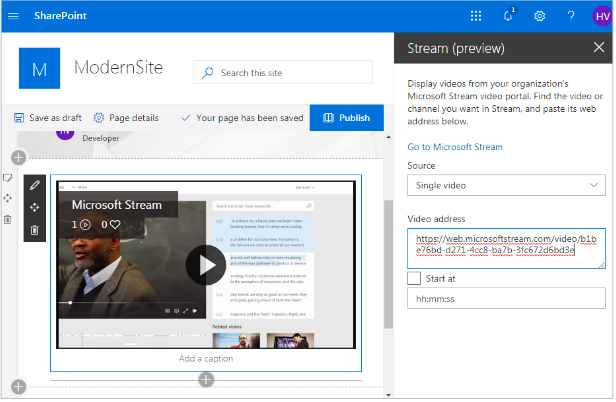
Task: Add a new section above the video
Action: click(x=18, y=158)
